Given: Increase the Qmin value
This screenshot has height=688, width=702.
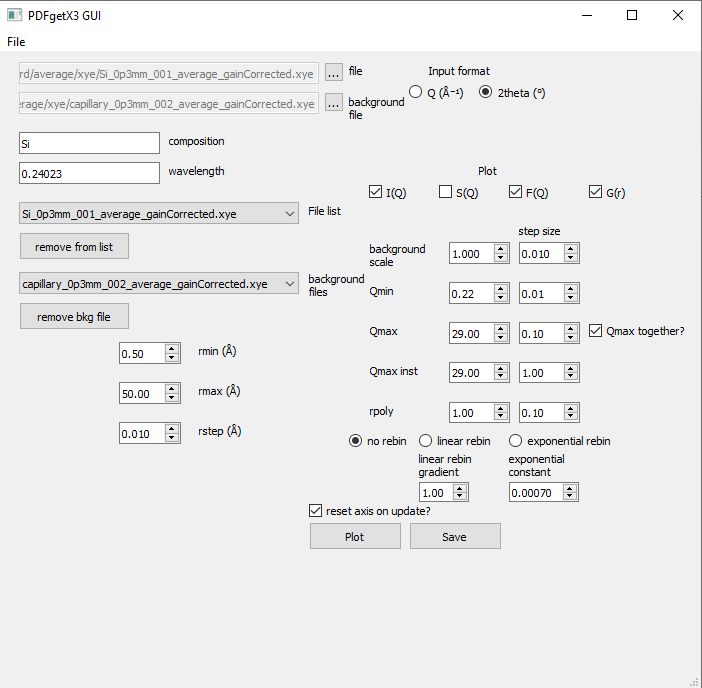Looking at the screenshot, I should coord(501,289).
